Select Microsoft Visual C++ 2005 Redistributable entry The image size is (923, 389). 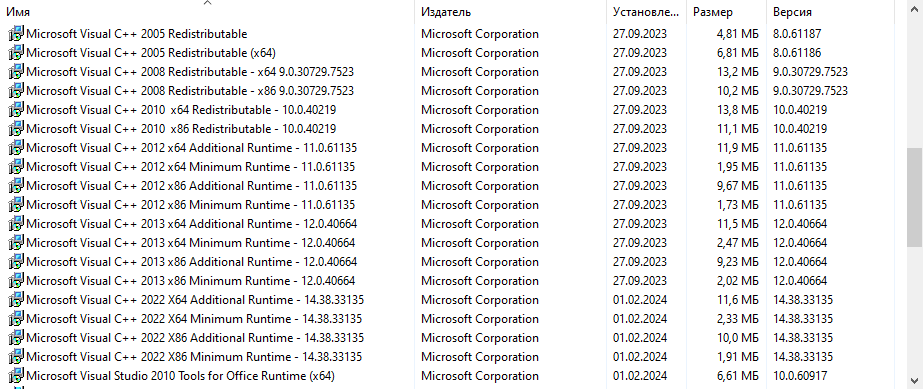[x=447, y=34]
